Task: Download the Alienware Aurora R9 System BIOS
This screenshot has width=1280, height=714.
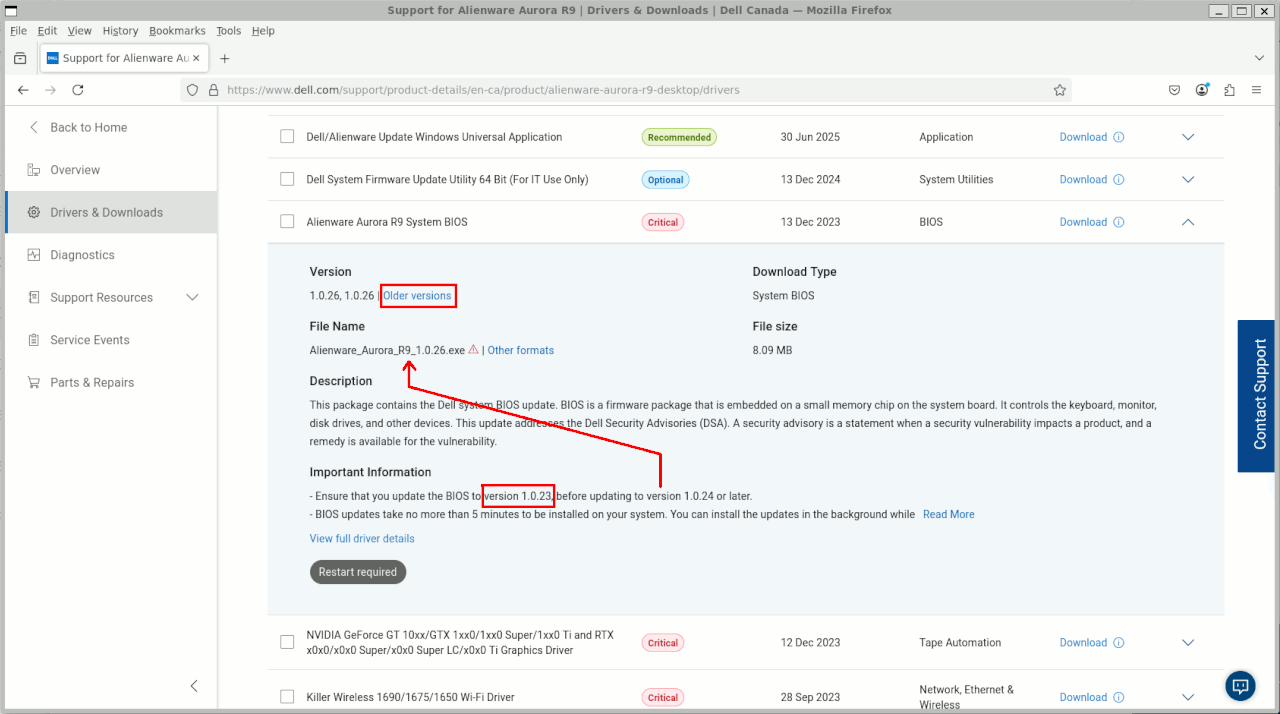Action: [x=1083, y=222]
